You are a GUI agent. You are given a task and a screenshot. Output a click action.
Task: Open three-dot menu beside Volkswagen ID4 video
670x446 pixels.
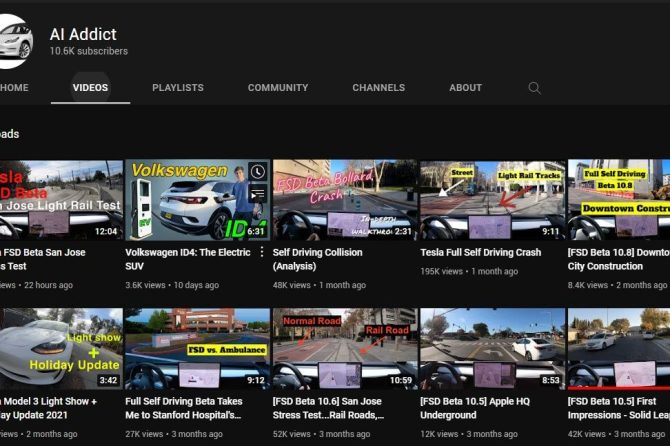[263, 253]
